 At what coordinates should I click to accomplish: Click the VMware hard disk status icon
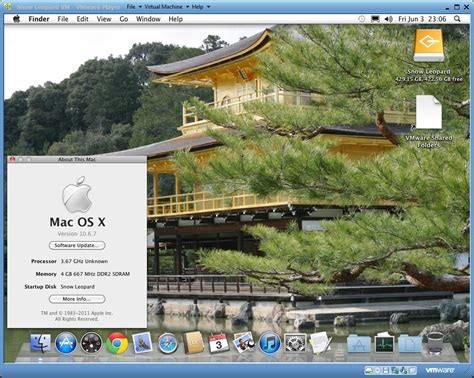(x=368, y=370)
